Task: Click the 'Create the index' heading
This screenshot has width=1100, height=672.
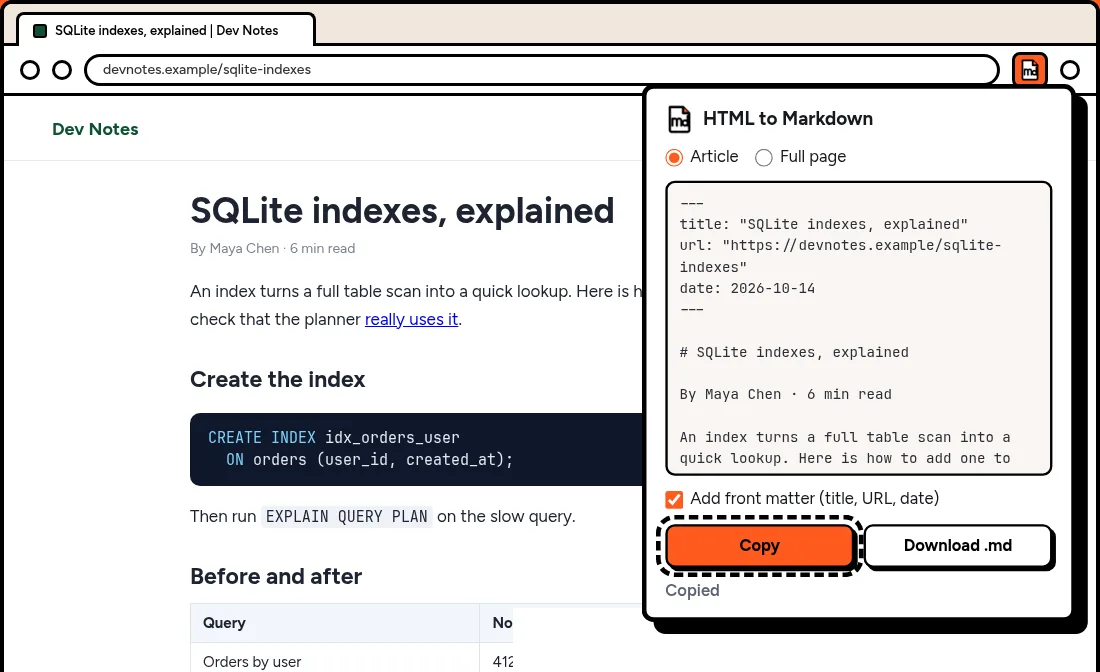Action: 277,379
